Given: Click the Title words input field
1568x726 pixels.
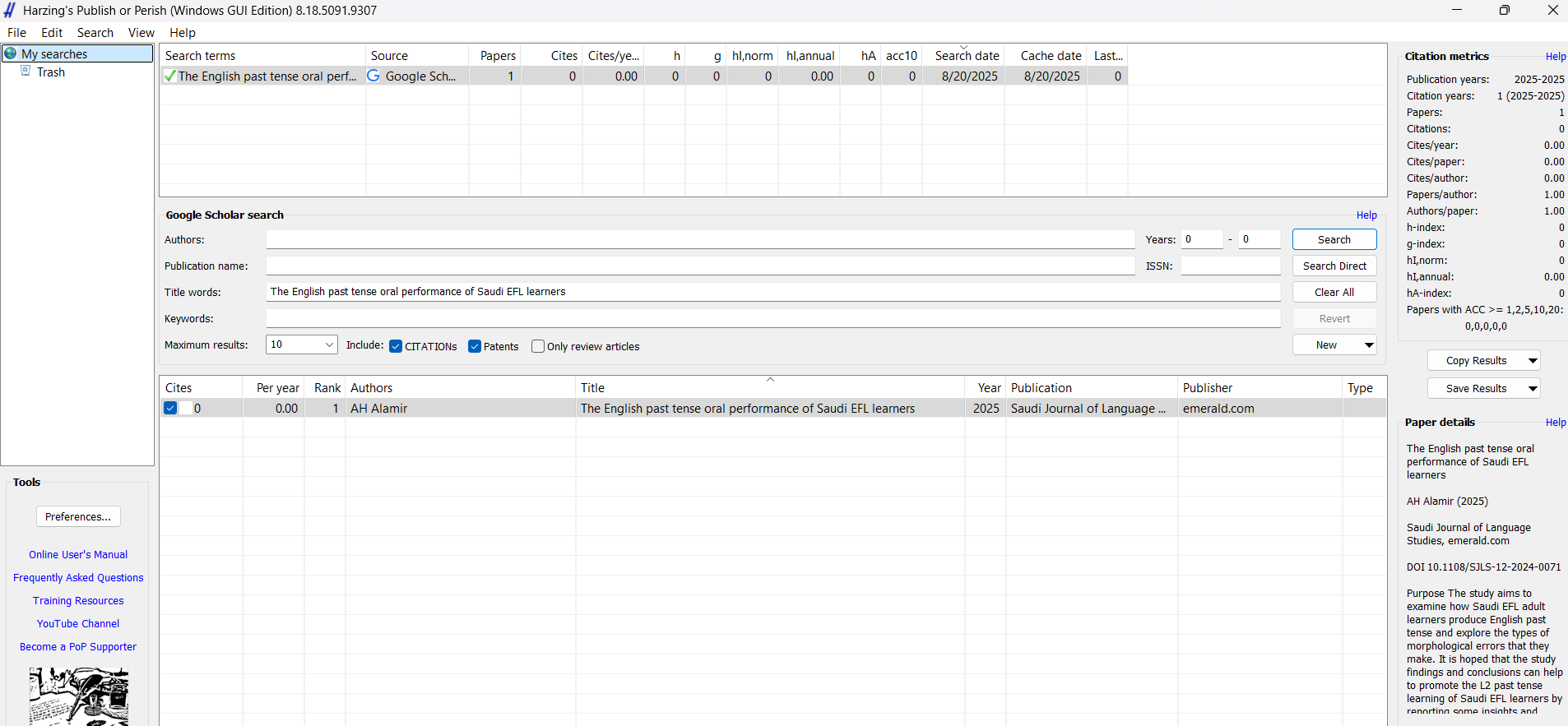Looking at the screenshot, I should click(773, 292).
